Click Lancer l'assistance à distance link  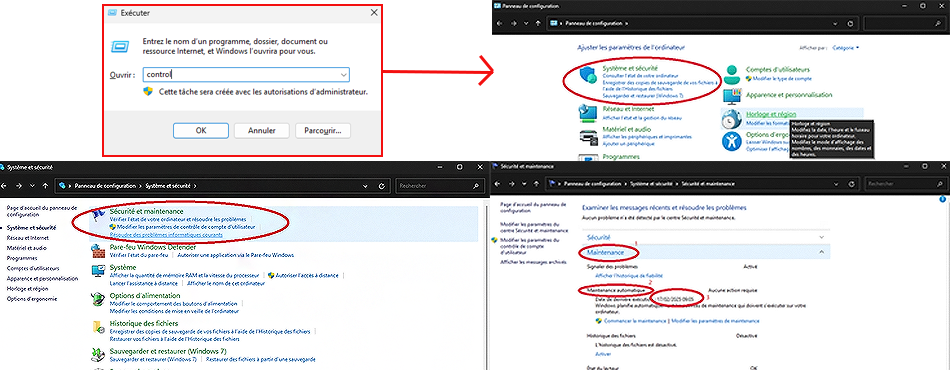coord(144,283)
